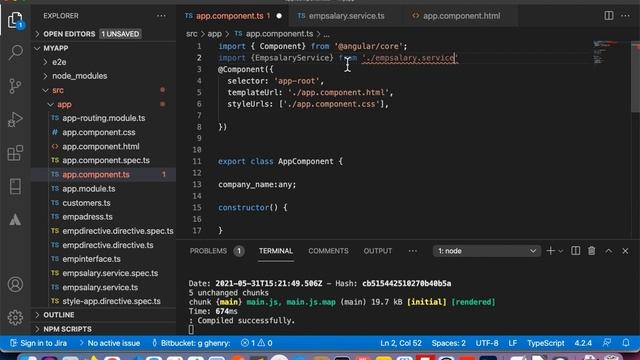
Task: Create a new terminal with plus icon
Action: 550,251
